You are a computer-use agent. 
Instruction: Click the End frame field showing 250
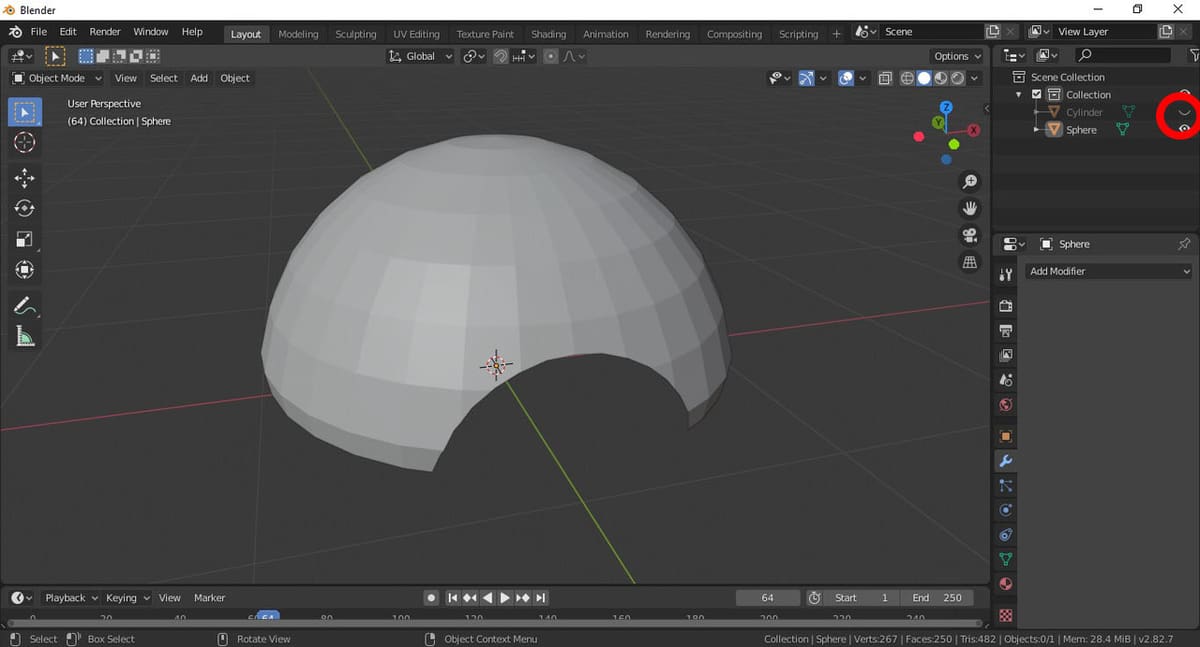pyautogui.click(x=937, y=598)
